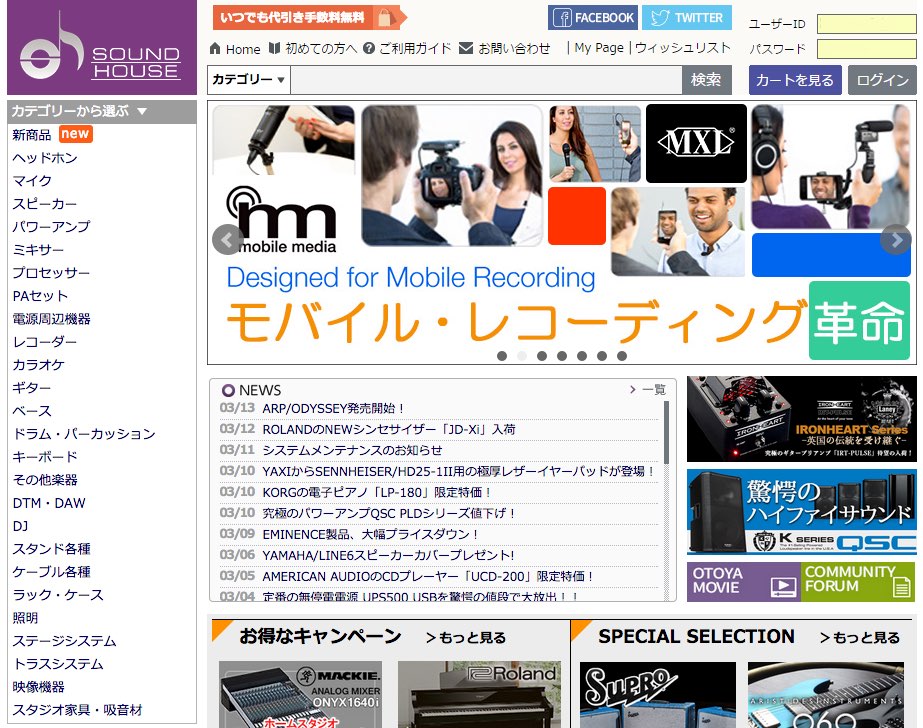Open the DTM・DAW category

click(x=49, y=503)
